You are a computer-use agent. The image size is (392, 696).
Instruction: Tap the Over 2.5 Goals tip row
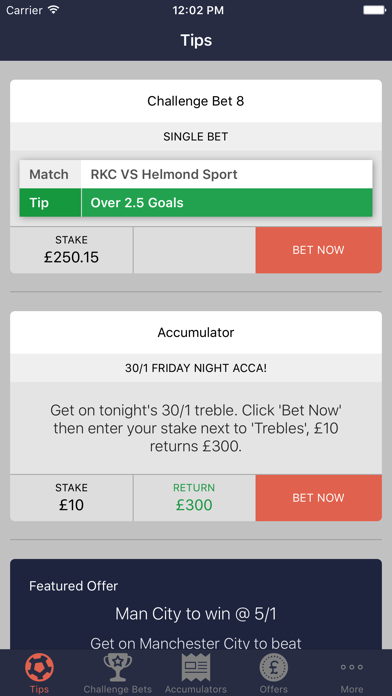point(196,203)
